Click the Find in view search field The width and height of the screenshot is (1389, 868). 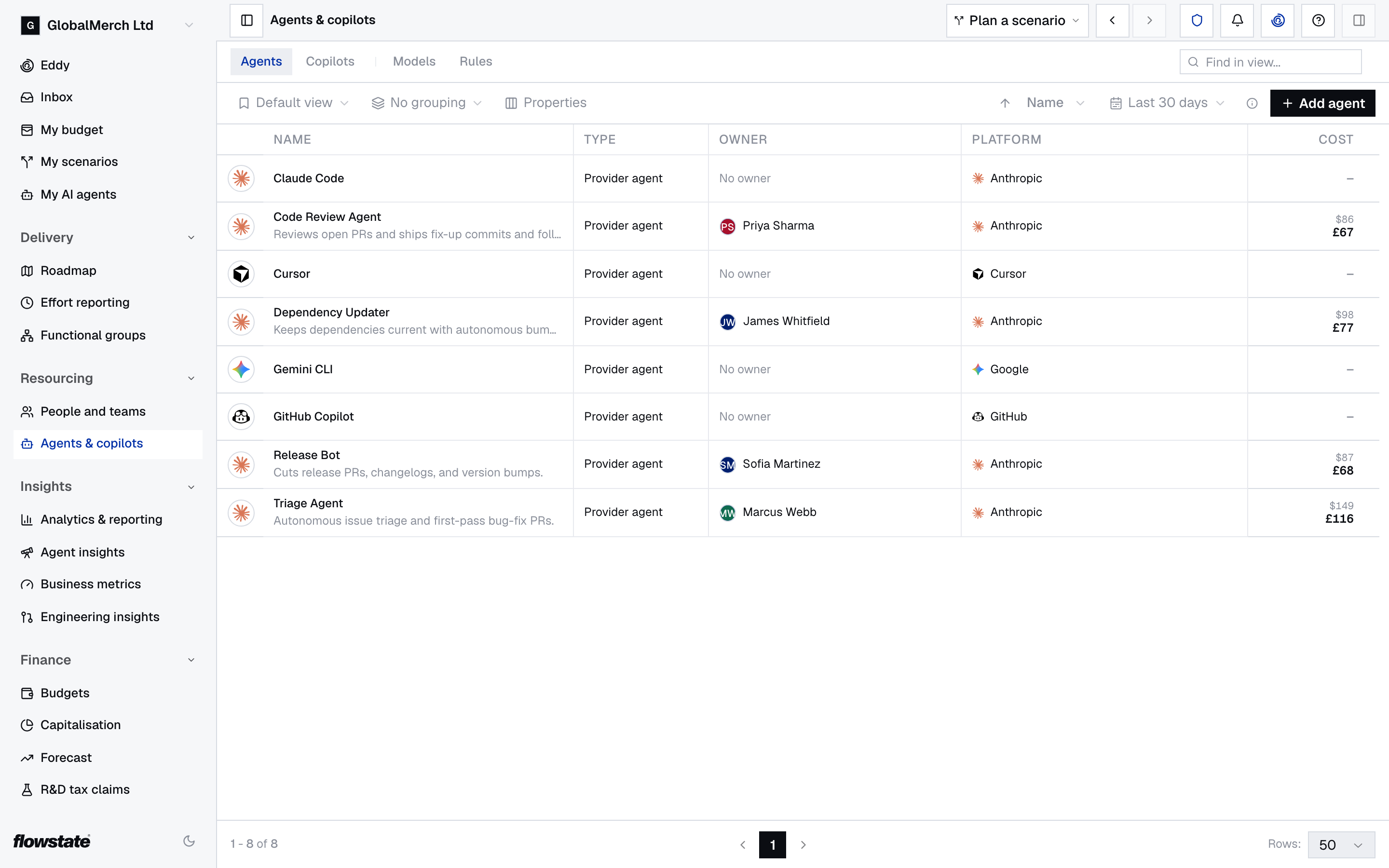(1270, 61)
